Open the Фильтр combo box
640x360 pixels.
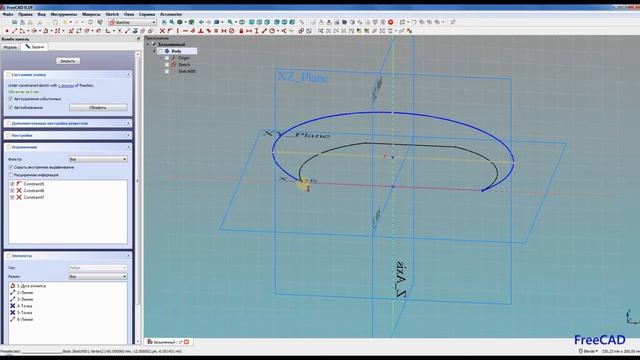point(98,159)
